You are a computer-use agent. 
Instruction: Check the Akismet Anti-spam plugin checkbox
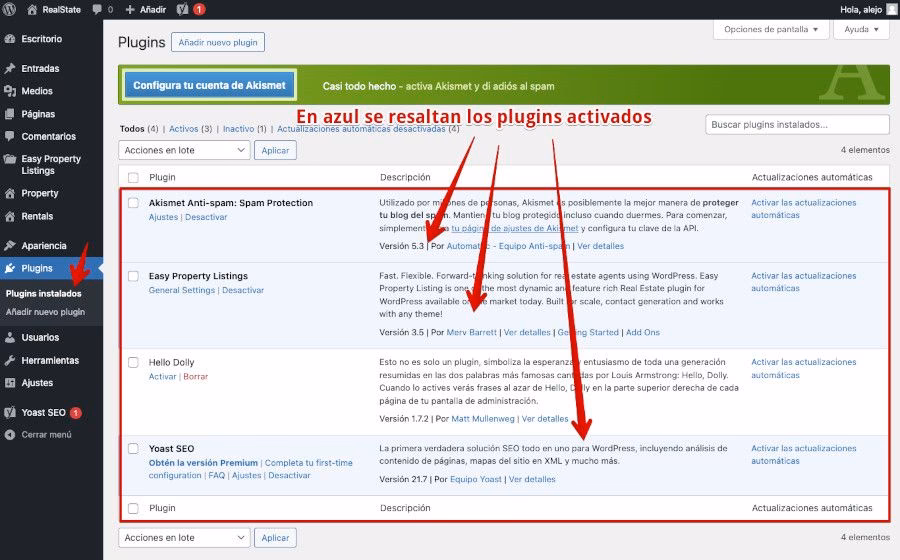(x=133, y=203)
